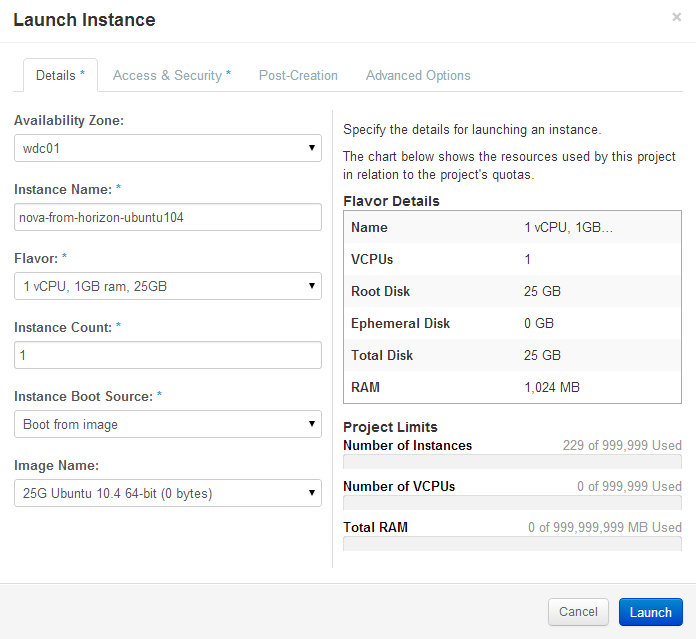Click the Project Limits heading

pos(390,427)
